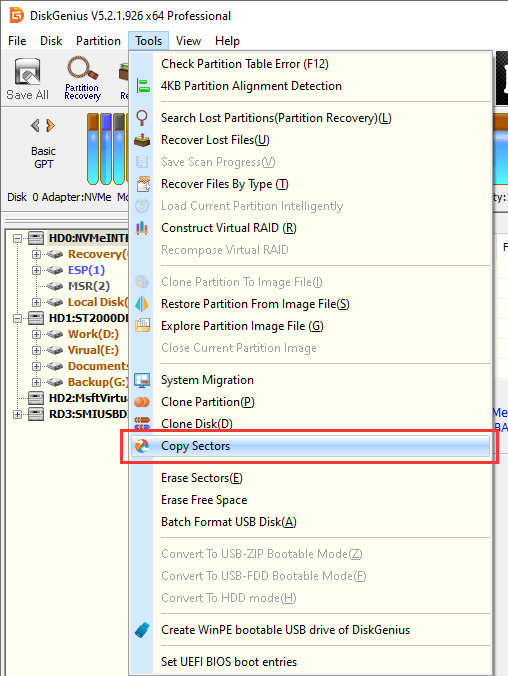Choose Search Lost Partitions(Partition Recovery)(L)
The height and width of the screenshot is (676, 508).
[310, 118]
